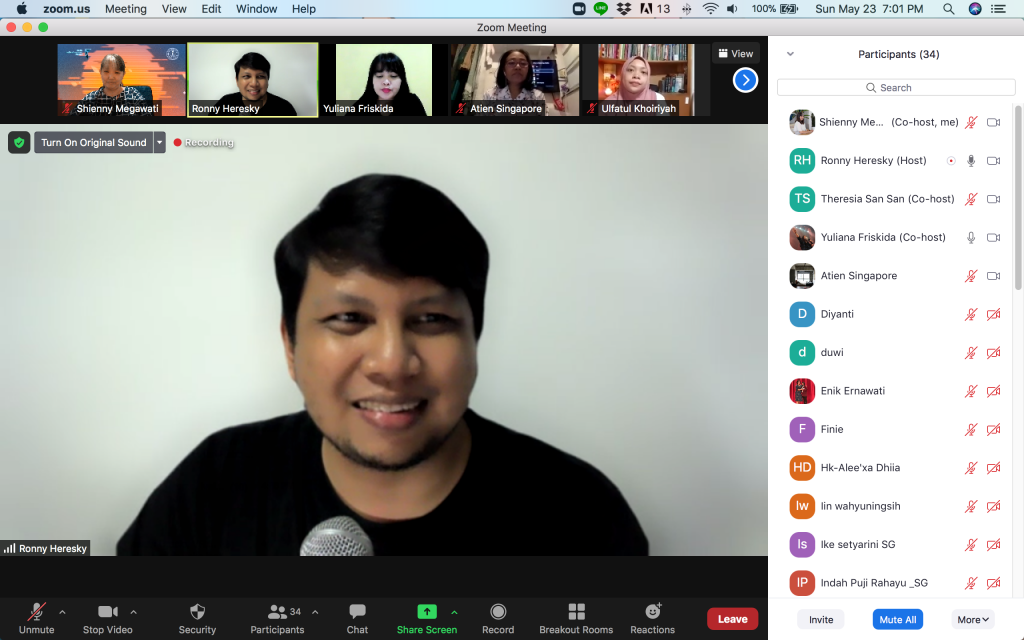Turn On Original Sound
Image resolution: width=1024 pixels, height=640 pixels.
point(93,143)
